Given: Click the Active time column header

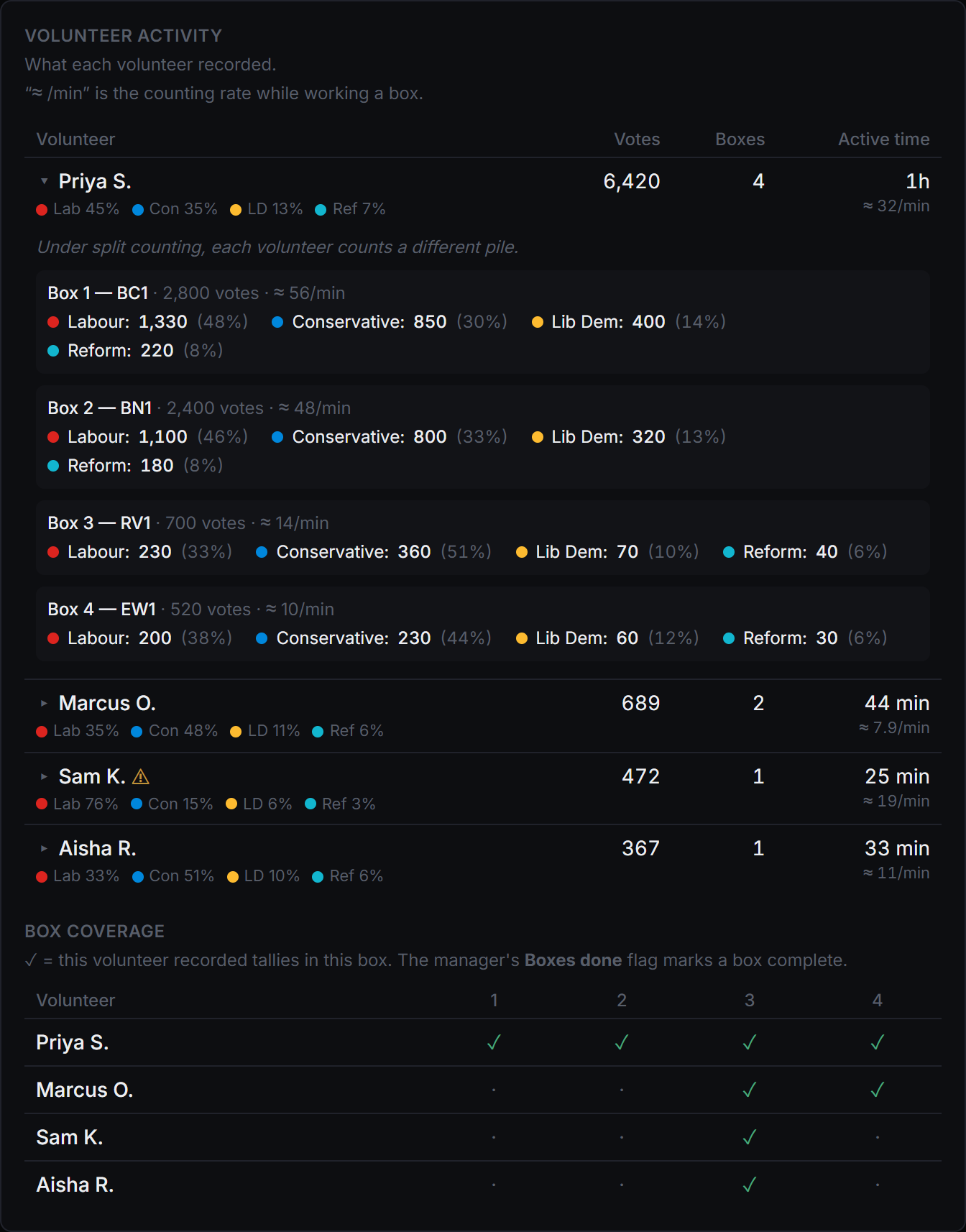Looking at the screenshot, I should 883,139.
